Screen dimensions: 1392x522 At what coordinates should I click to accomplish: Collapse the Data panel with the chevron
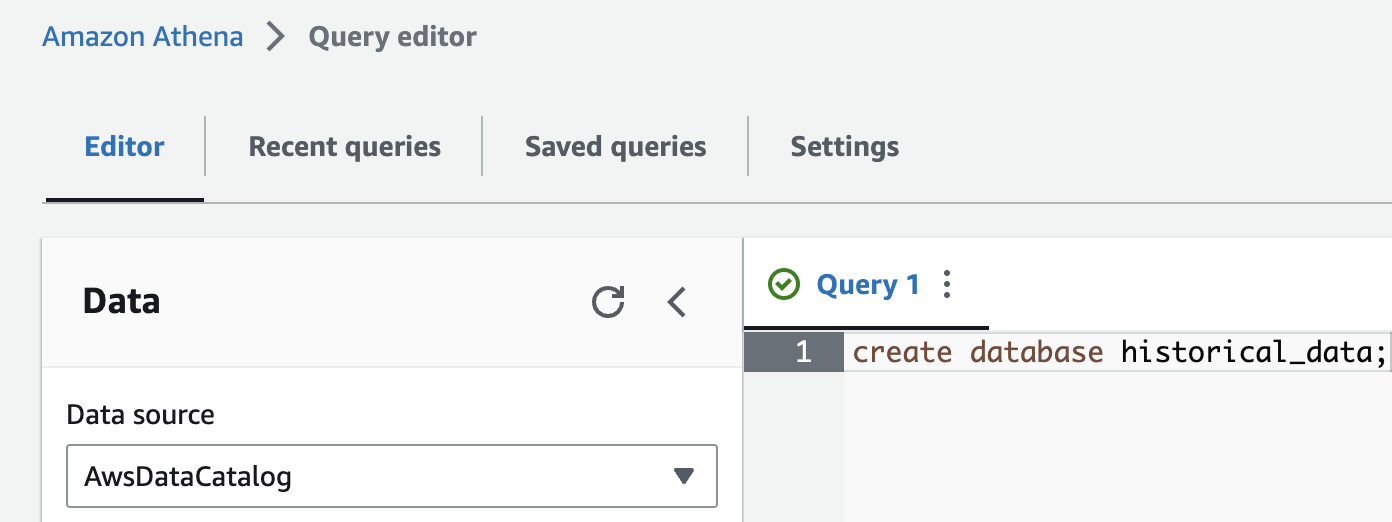(677, 301)
